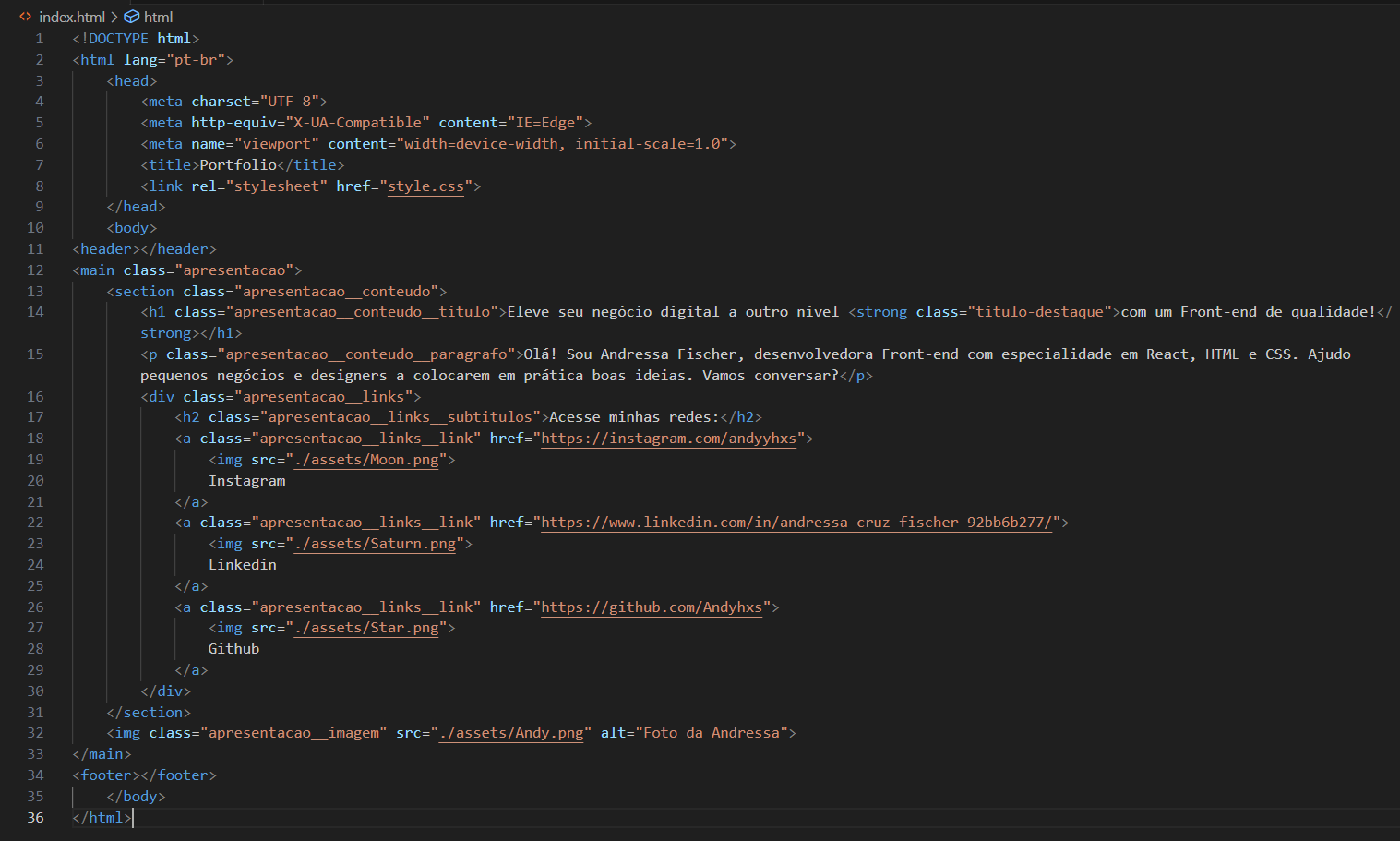Click the "IE=Edge" content value
This screenshot has width=1400, height=841.
[545, 122]
